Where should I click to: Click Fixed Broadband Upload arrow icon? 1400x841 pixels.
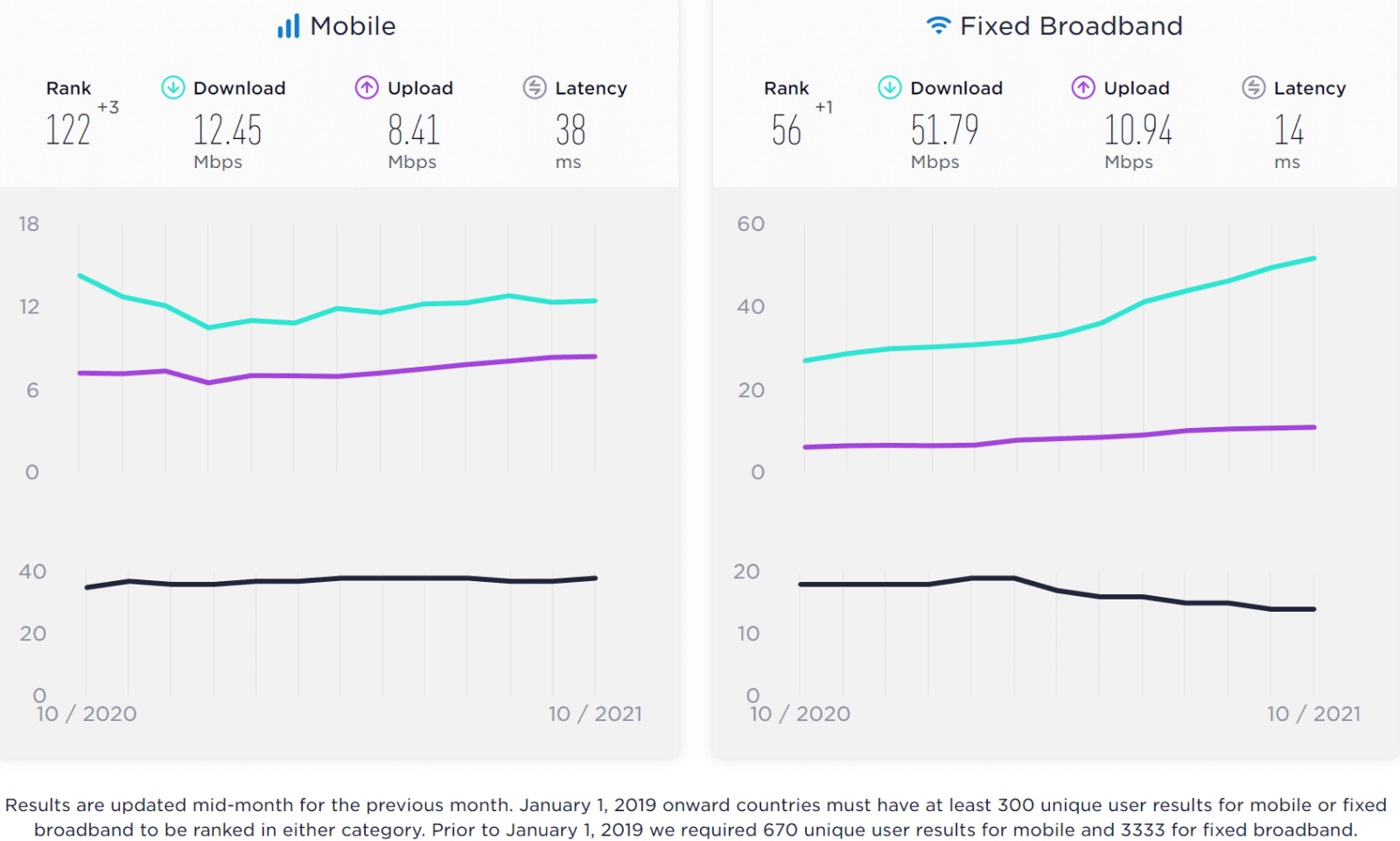tap(1083, 88)
